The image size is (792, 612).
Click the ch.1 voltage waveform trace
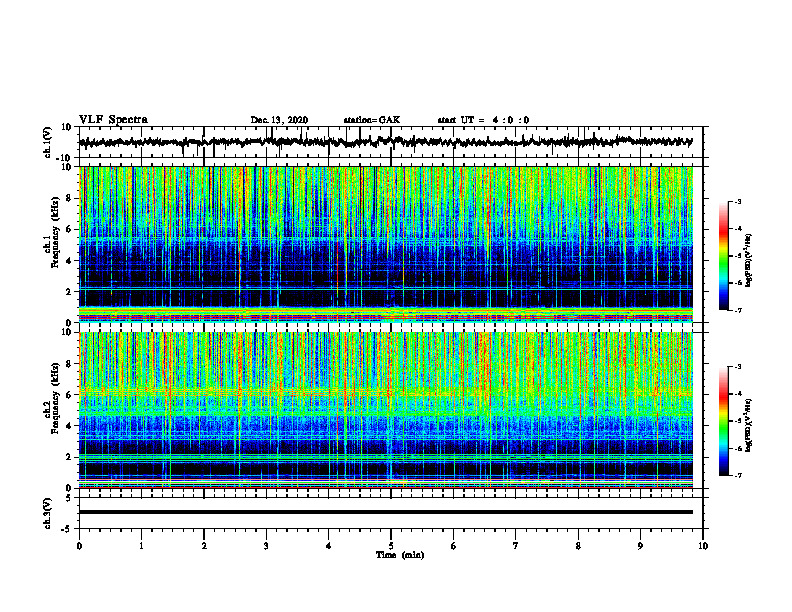[386, 142]
